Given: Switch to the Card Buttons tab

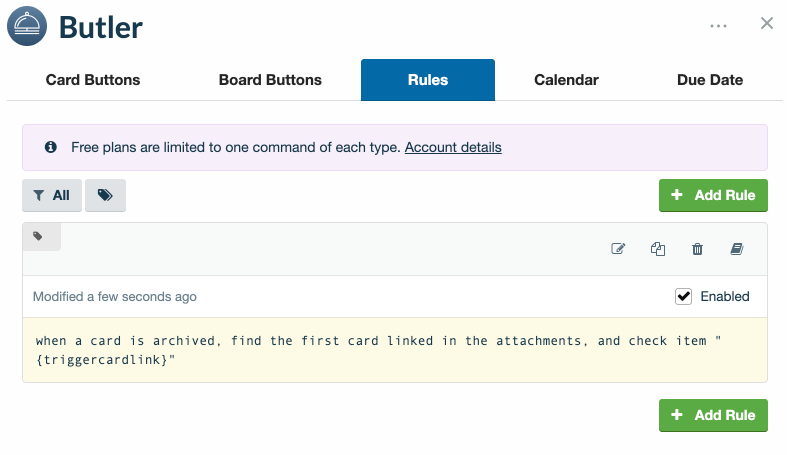Looking at the screenshot, I should (93, 80).
